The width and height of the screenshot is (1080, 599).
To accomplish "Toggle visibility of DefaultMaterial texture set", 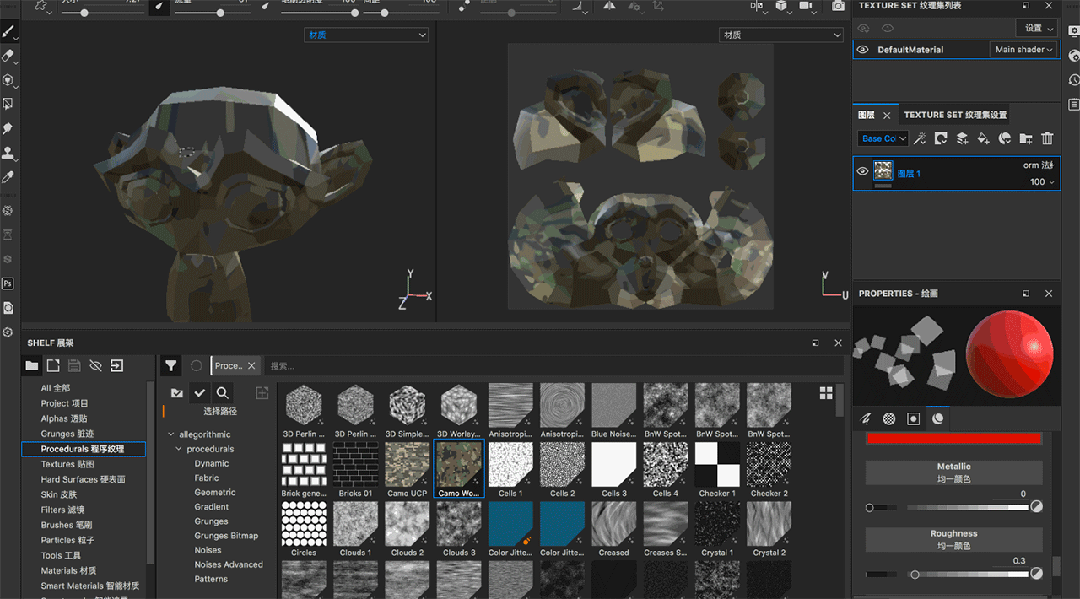I will pyautogui.click(x=862, y=50).
